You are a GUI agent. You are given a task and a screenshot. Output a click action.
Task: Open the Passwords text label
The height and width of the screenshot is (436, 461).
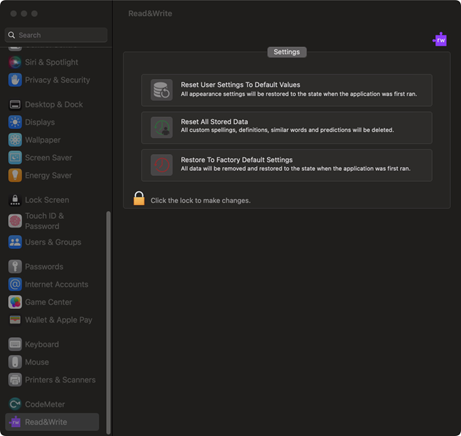(44, 267)
